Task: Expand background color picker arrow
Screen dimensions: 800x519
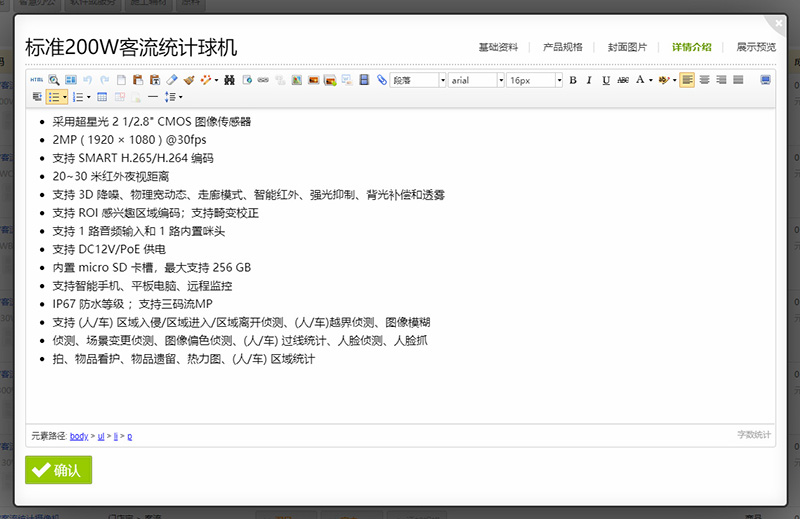Action: (x=674, y=80)
